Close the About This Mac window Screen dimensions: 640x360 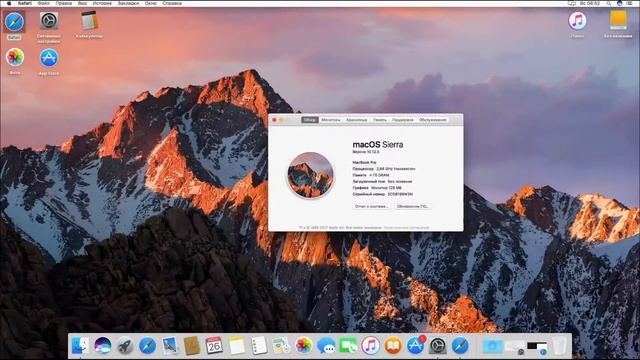click(x=274, y=120)
